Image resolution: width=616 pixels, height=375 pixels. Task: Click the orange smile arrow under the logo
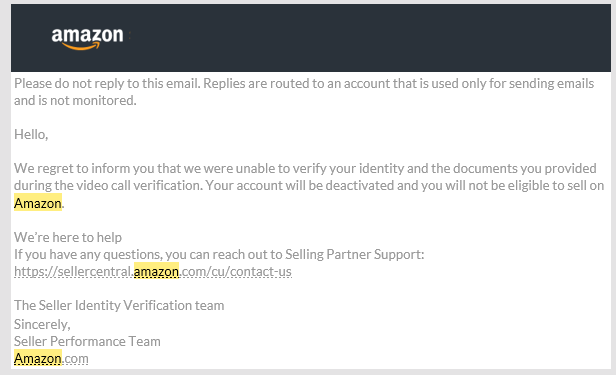point(81,47)
